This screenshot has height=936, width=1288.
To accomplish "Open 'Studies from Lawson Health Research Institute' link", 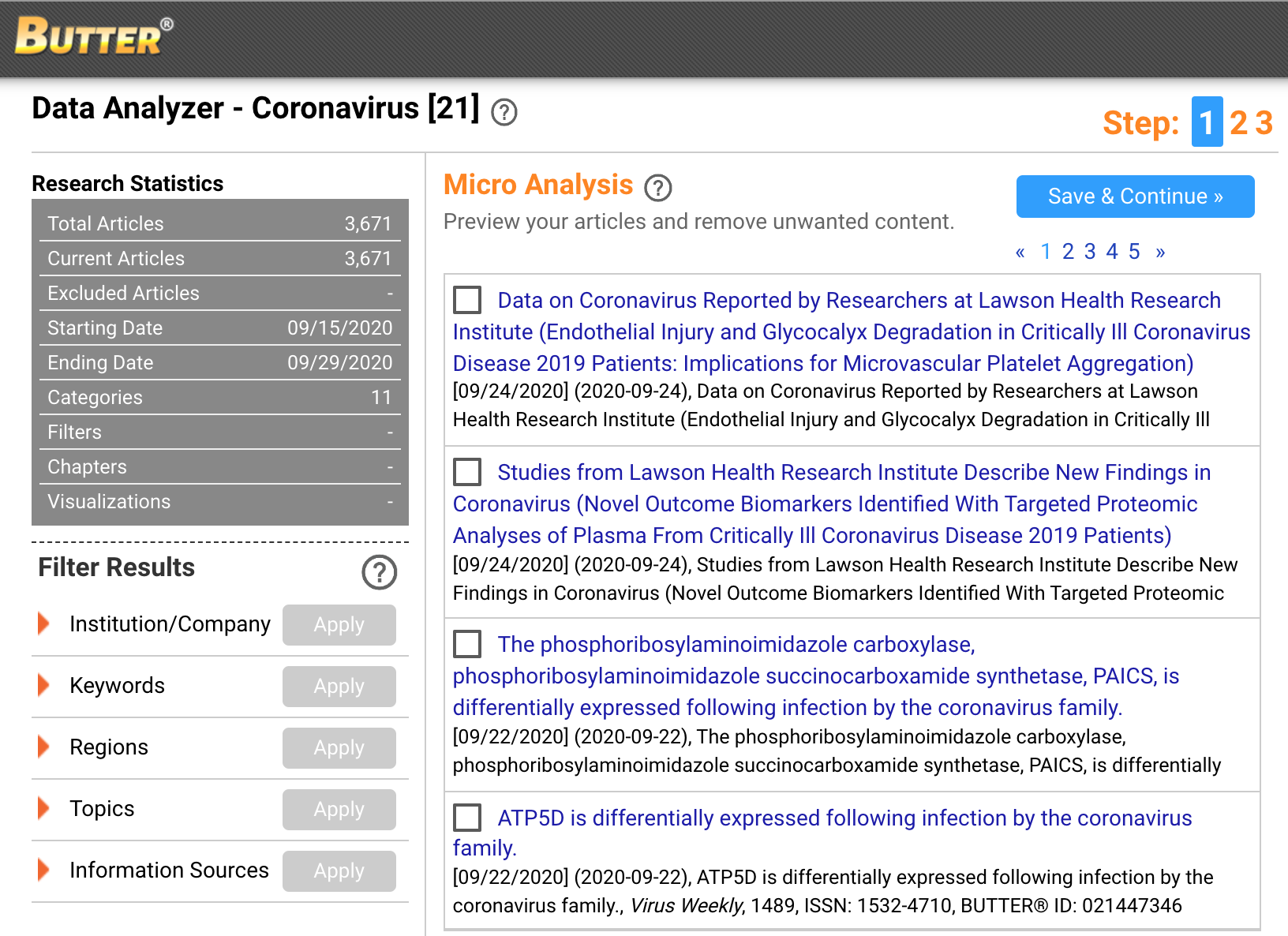I will coord(832,504).
